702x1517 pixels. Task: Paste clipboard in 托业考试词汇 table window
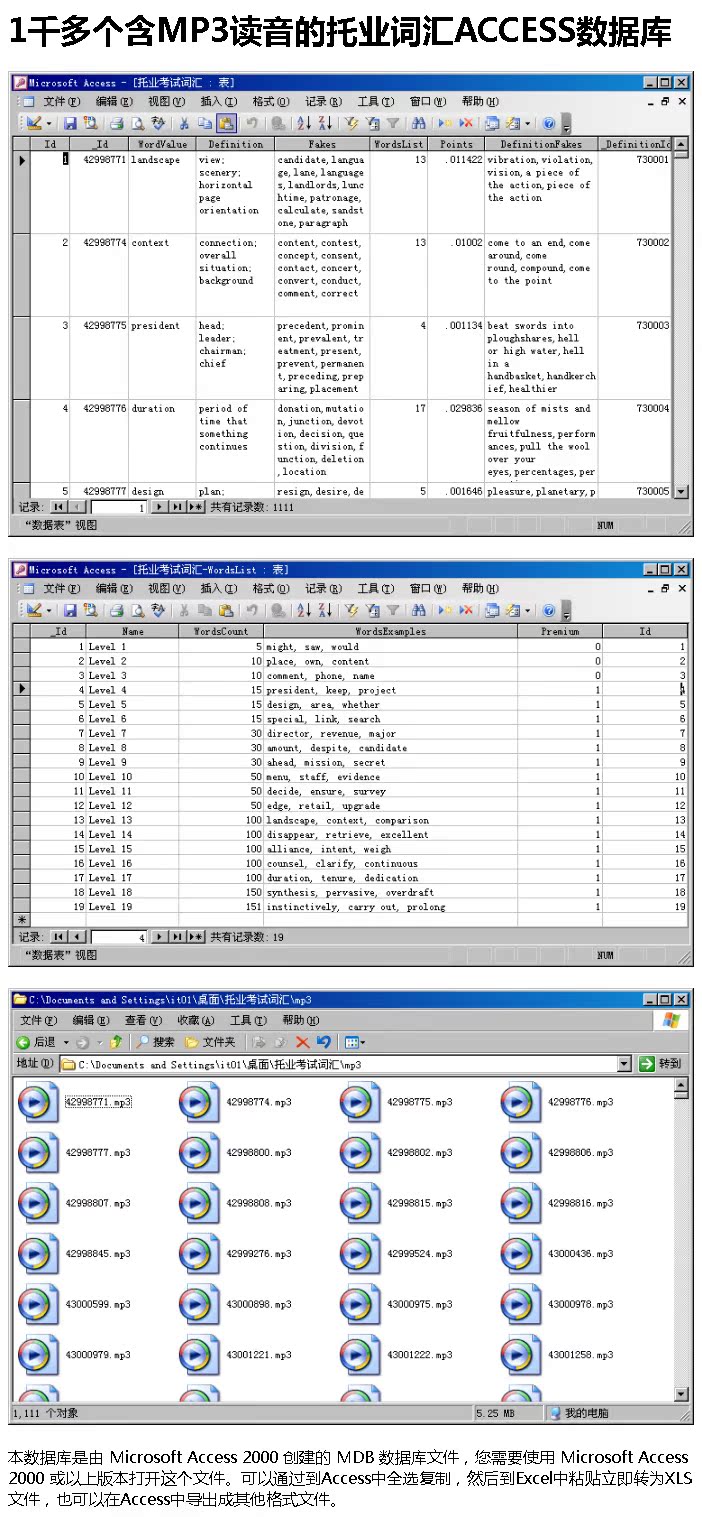pos(226,123)
